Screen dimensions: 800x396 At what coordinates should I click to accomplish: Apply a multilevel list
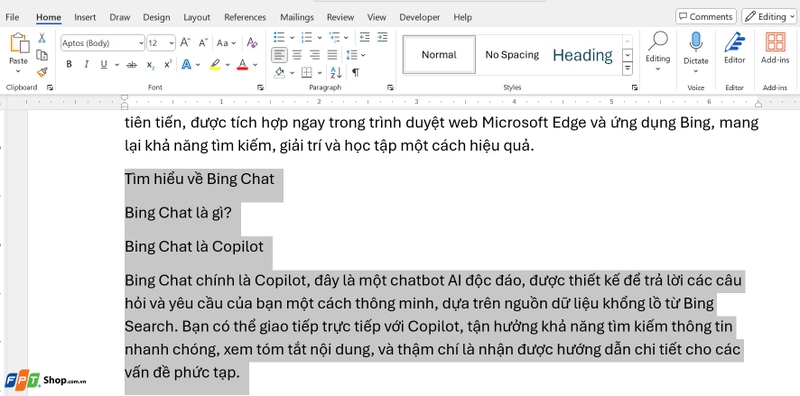[334, 37]
